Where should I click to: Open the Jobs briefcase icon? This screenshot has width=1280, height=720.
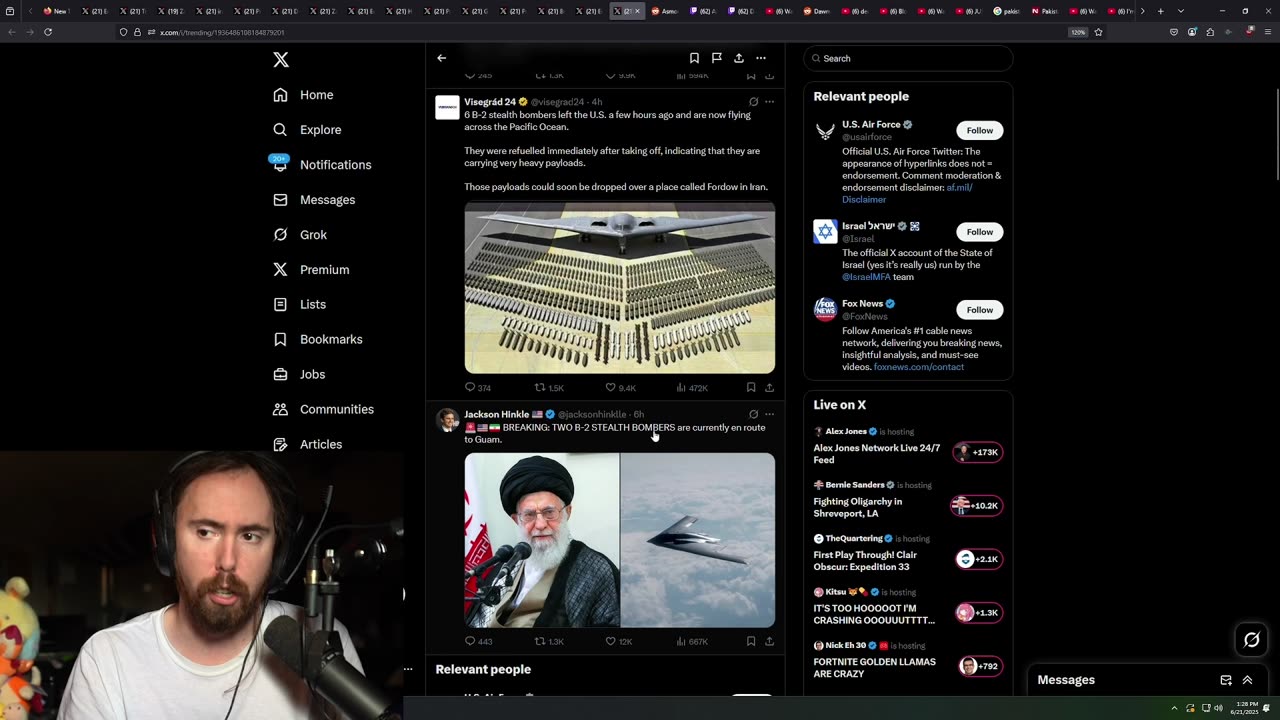coord(280,374)
